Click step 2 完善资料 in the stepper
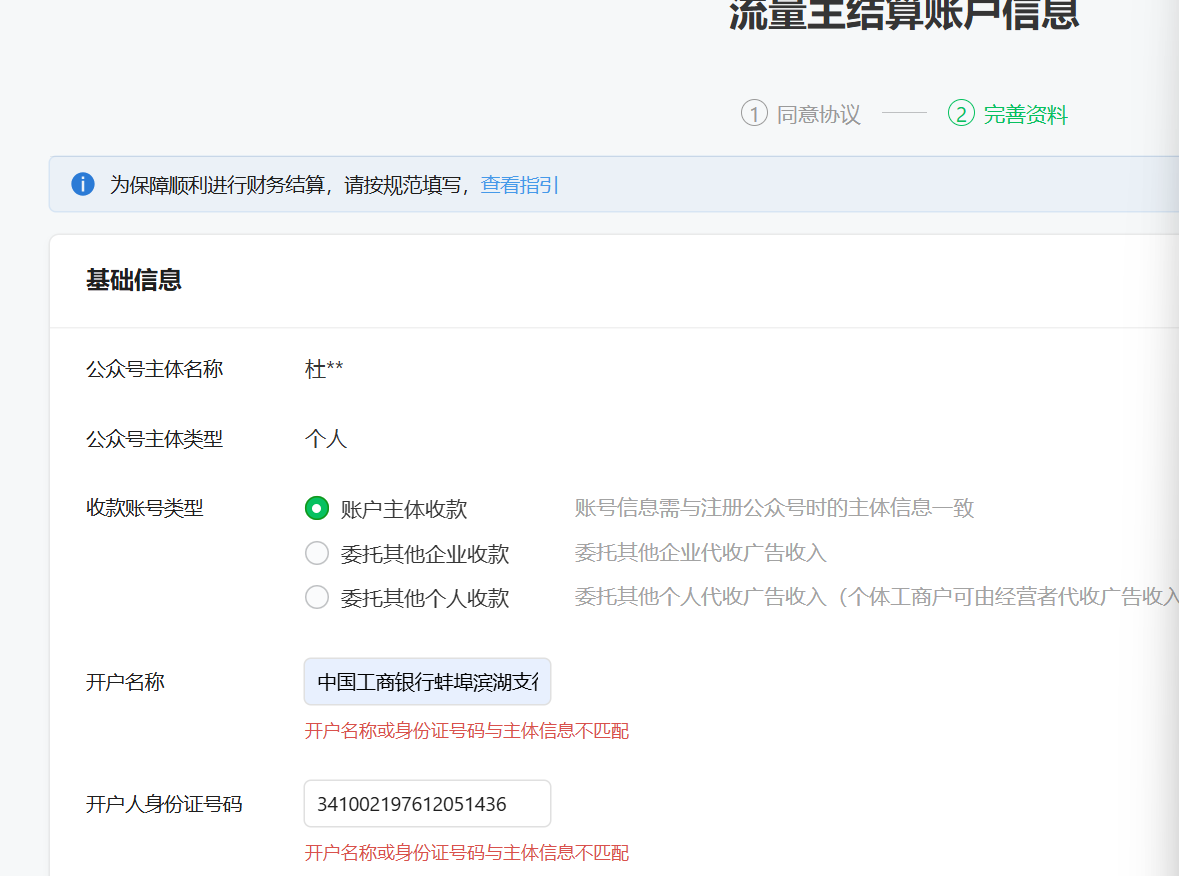 (x=1008, y=114)
